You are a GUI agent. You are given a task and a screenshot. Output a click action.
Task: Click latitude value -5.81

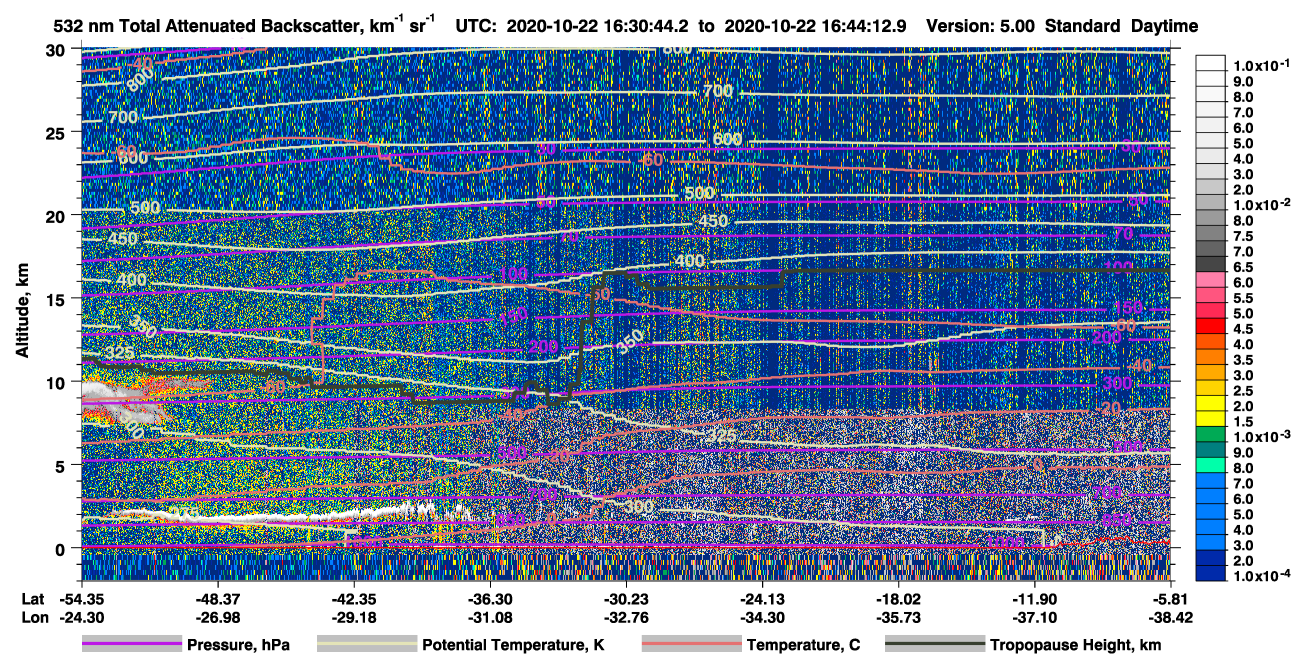coord(1172,600)
